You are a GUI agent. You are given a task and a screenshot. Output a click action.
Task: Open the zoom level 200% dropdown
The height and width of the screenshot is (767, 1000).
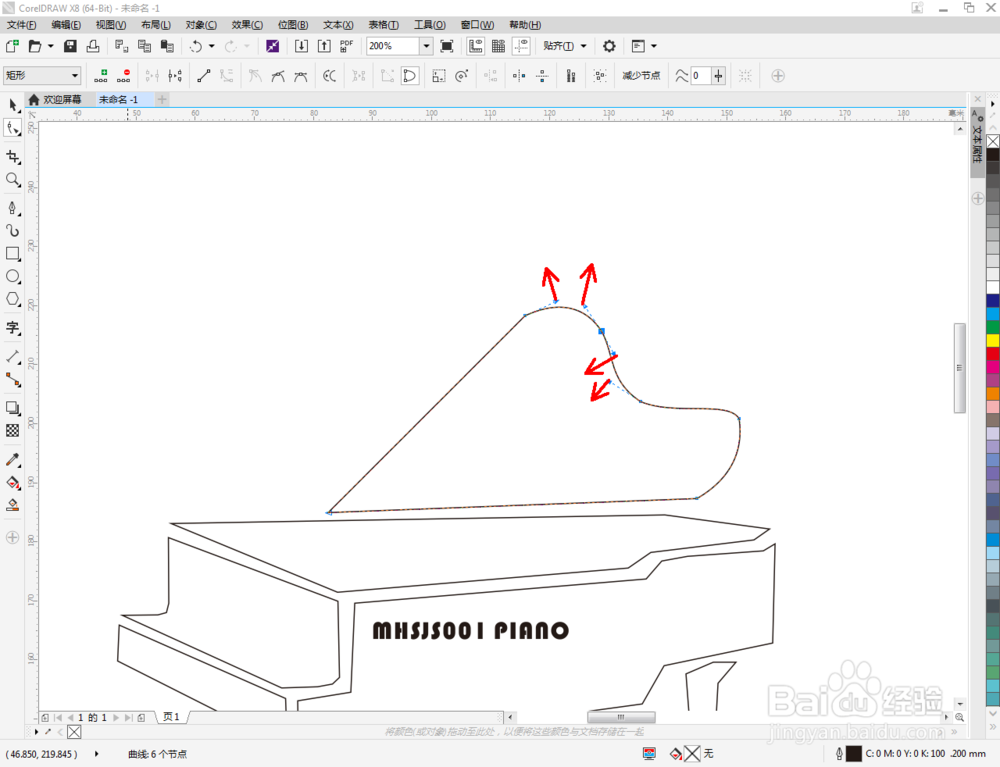click(427, 46)
